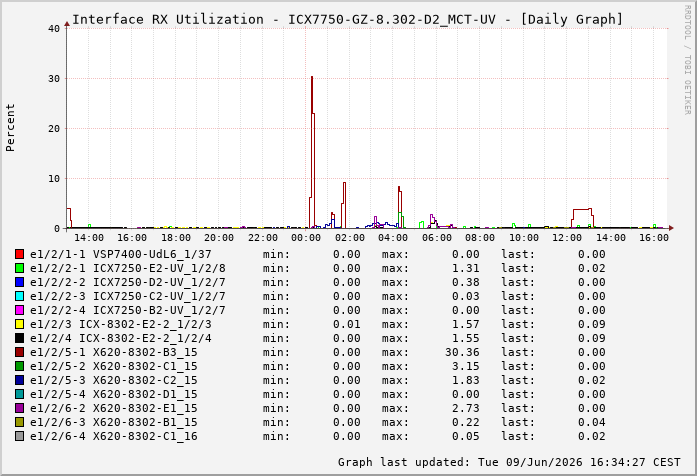Click the 08:00 label on the time axis

[x=480, y=238]
